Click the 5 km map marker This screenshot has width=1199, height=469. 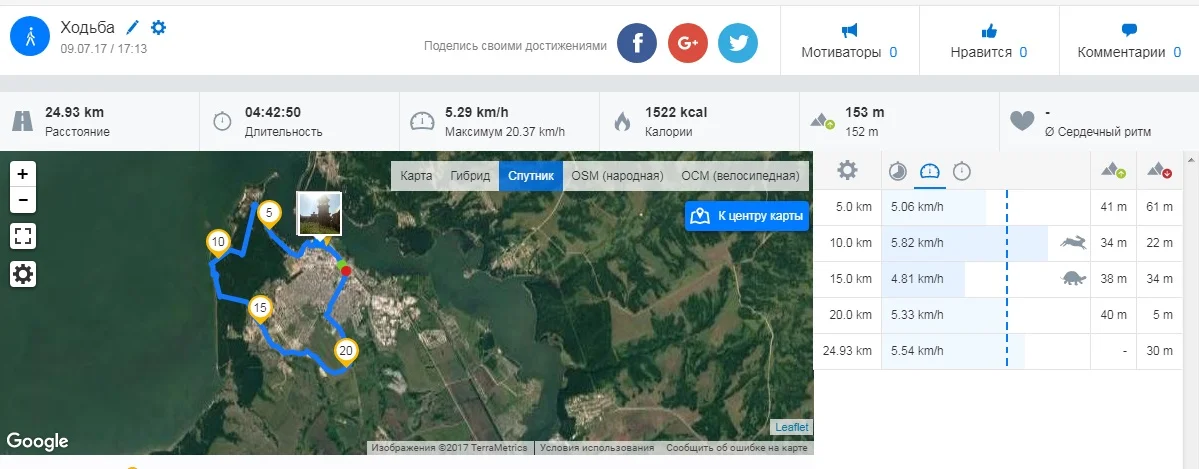coord(268,213)
